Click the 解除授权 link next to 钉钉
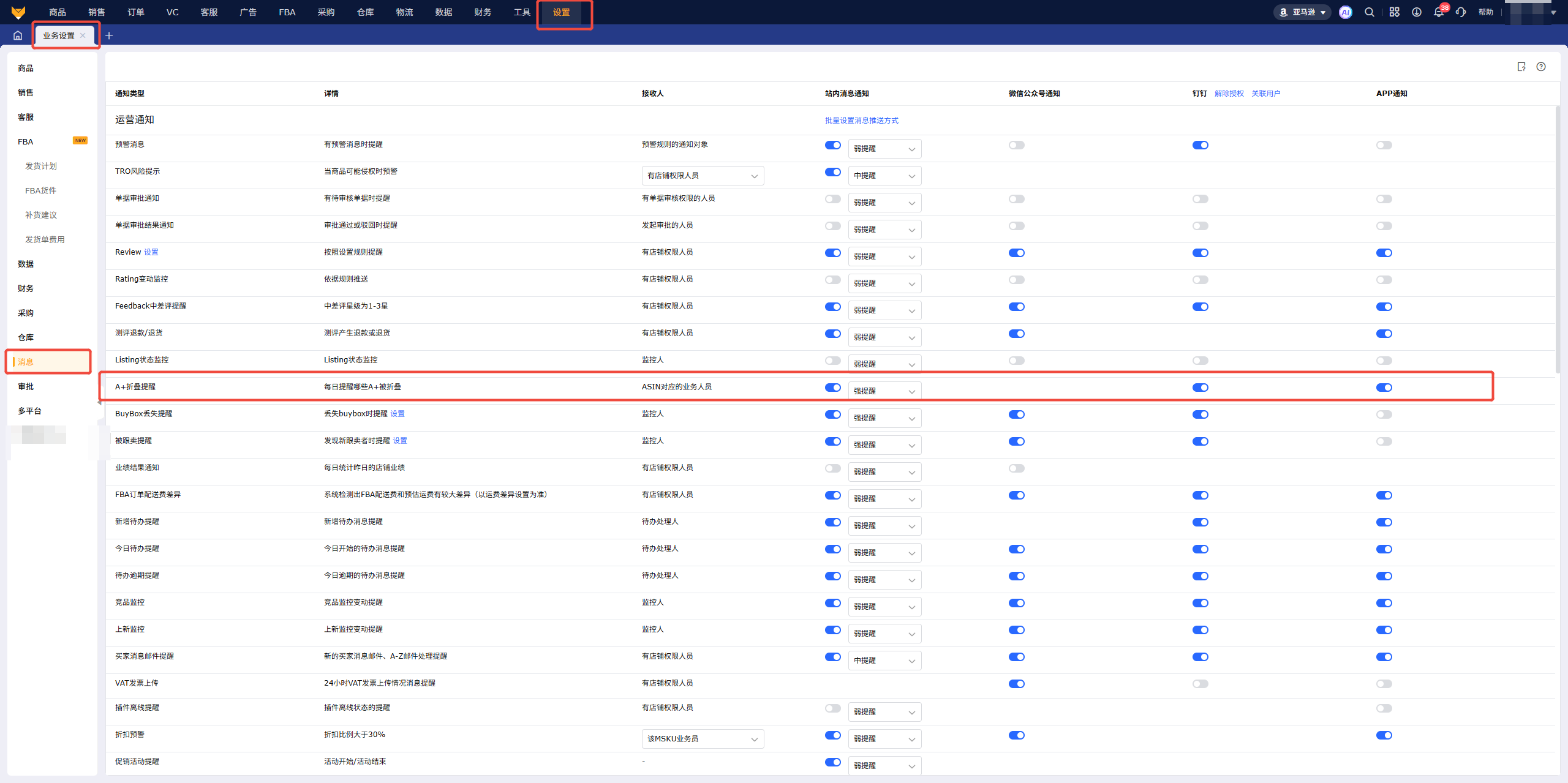Screen dimensions: 1568x783 [x=1229, y=94]
